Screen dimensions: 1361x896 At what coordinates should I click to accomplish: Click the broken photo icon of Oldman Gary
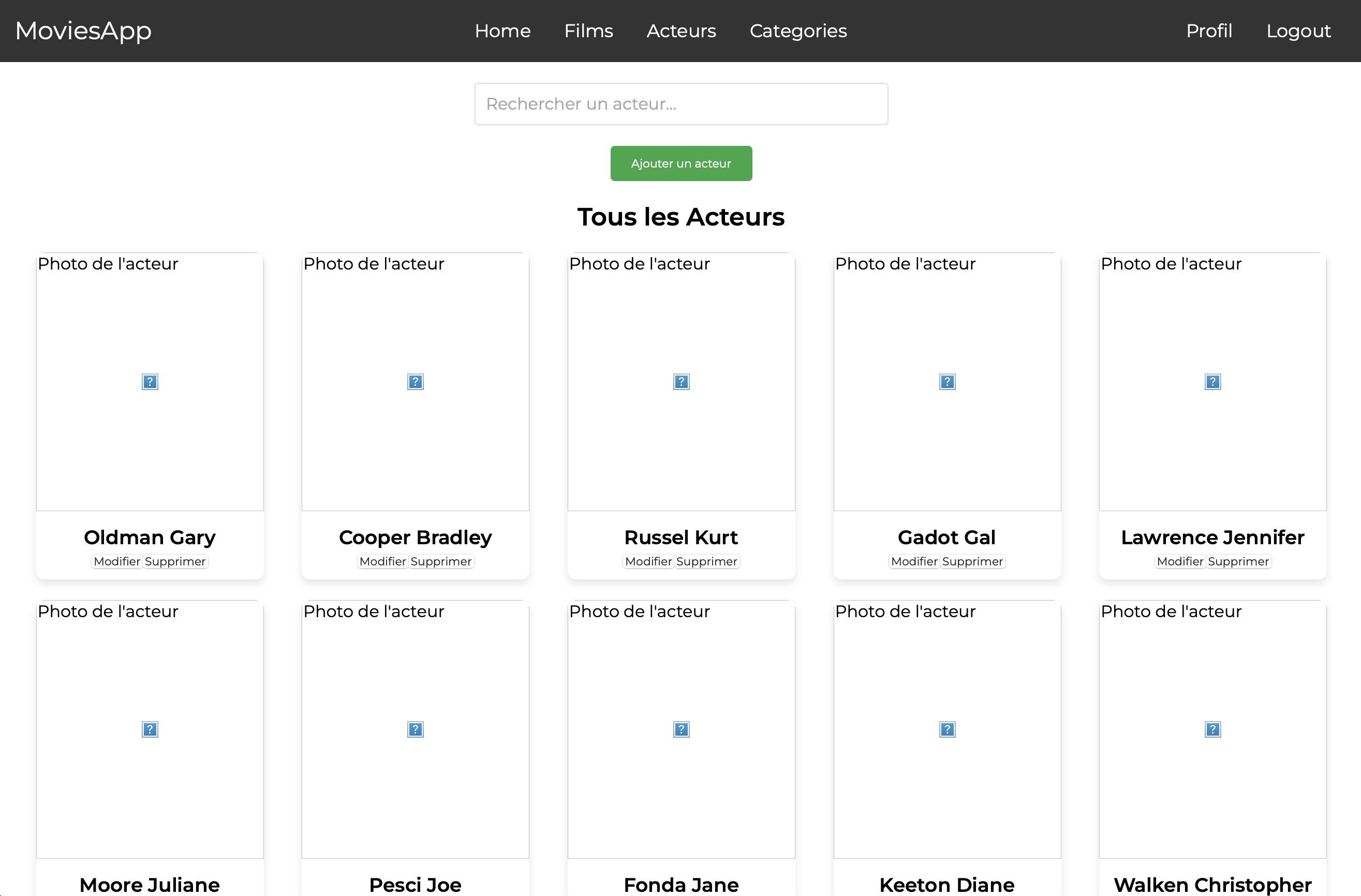pos(150,382)
